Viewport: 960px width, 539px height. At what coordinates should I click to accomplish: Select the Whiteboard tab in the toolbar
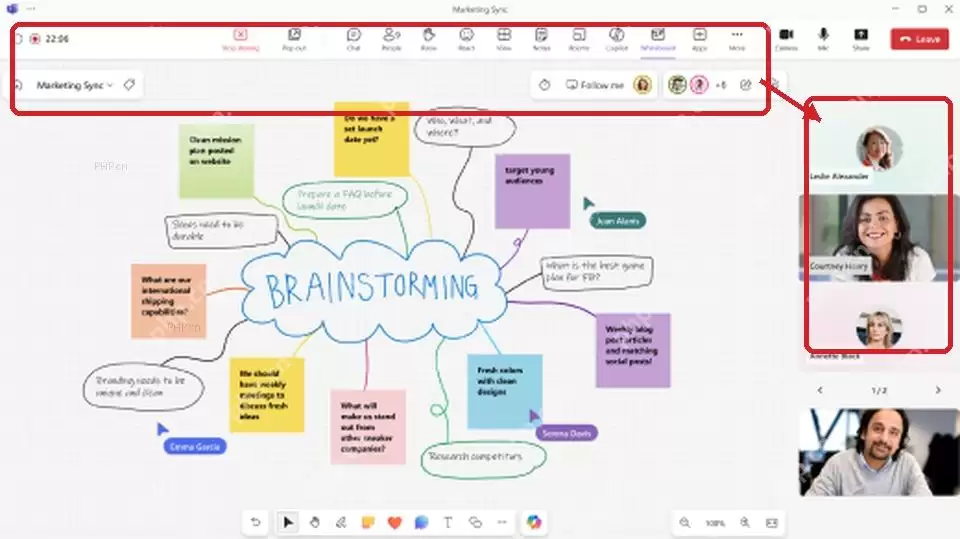pyautogui.click(x=658, y=39)
